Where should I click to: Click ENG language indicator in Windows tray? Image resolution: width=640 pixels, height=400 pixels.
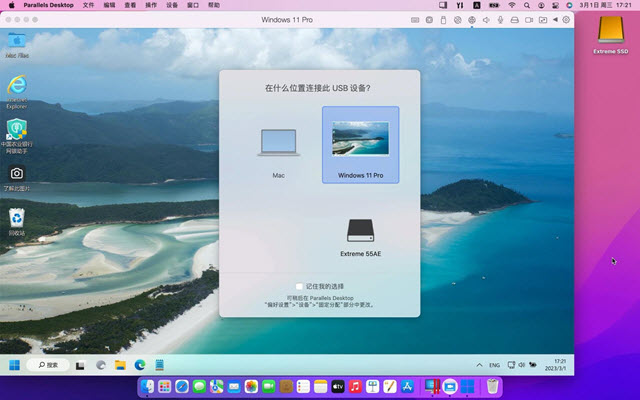(x=494, y=365)
